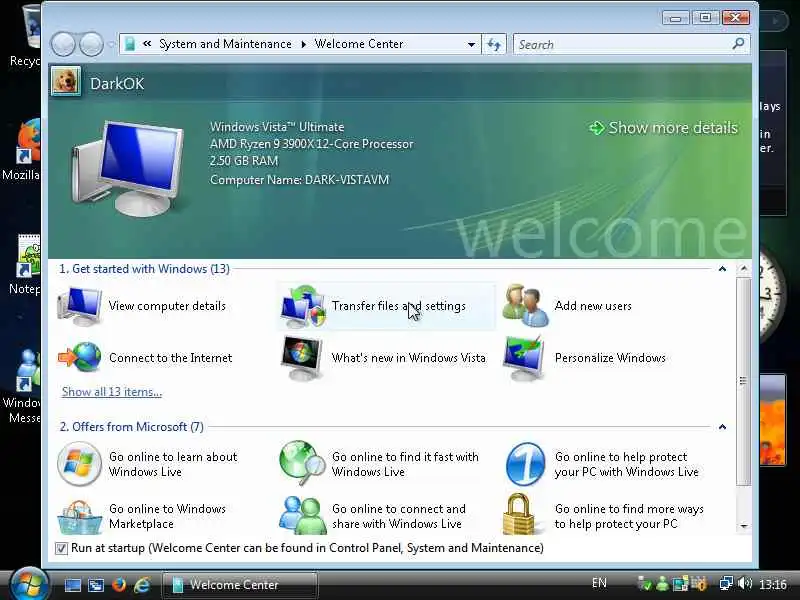This screenshot has height=600, width=800.
Task: Click the Transfer files and settings icon
Action: (303, 306)
